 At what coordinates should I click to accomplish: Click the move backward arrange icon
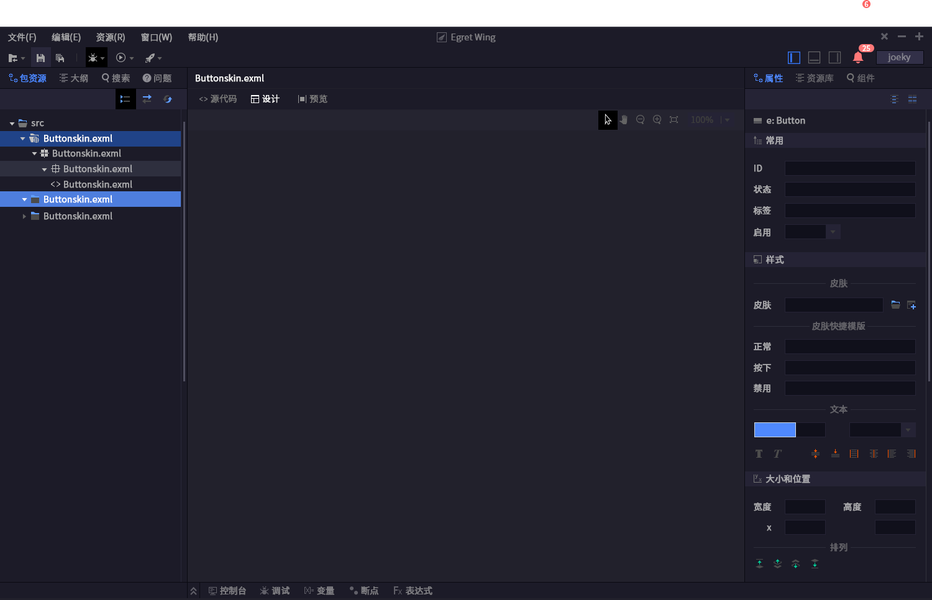click(x=796, y=564)
